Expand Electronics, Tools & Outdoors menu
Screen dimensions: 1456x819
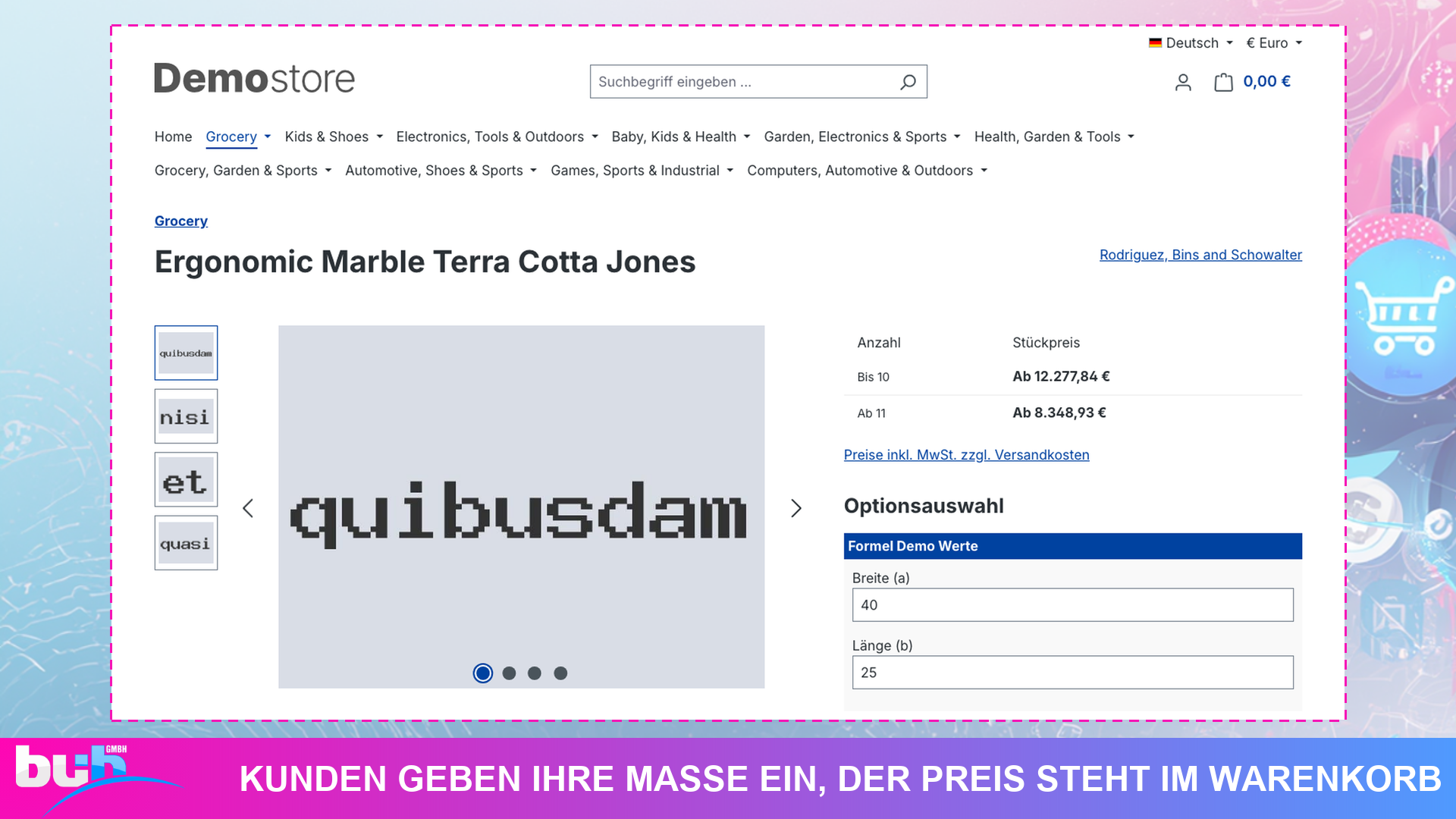(x=497, y=136)
